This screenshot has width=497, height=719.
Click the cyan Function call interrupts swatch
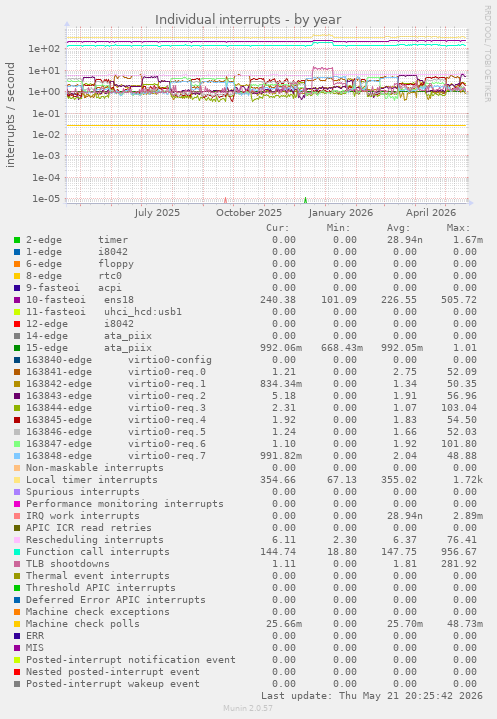(x=17, y=552)
